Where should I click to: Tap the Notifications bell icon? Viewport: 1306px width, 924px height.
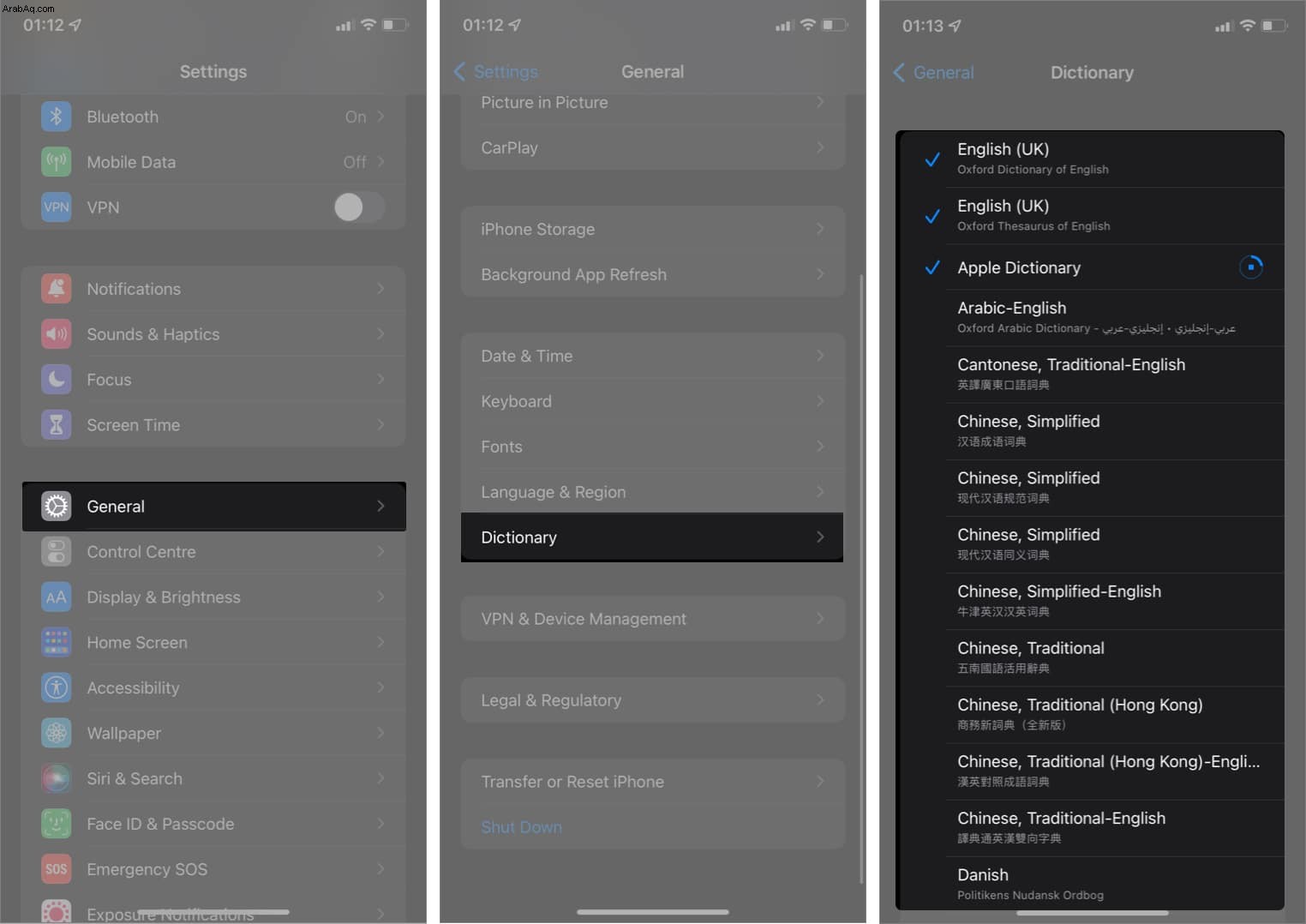pyautogui.click(x=57, y=289)
